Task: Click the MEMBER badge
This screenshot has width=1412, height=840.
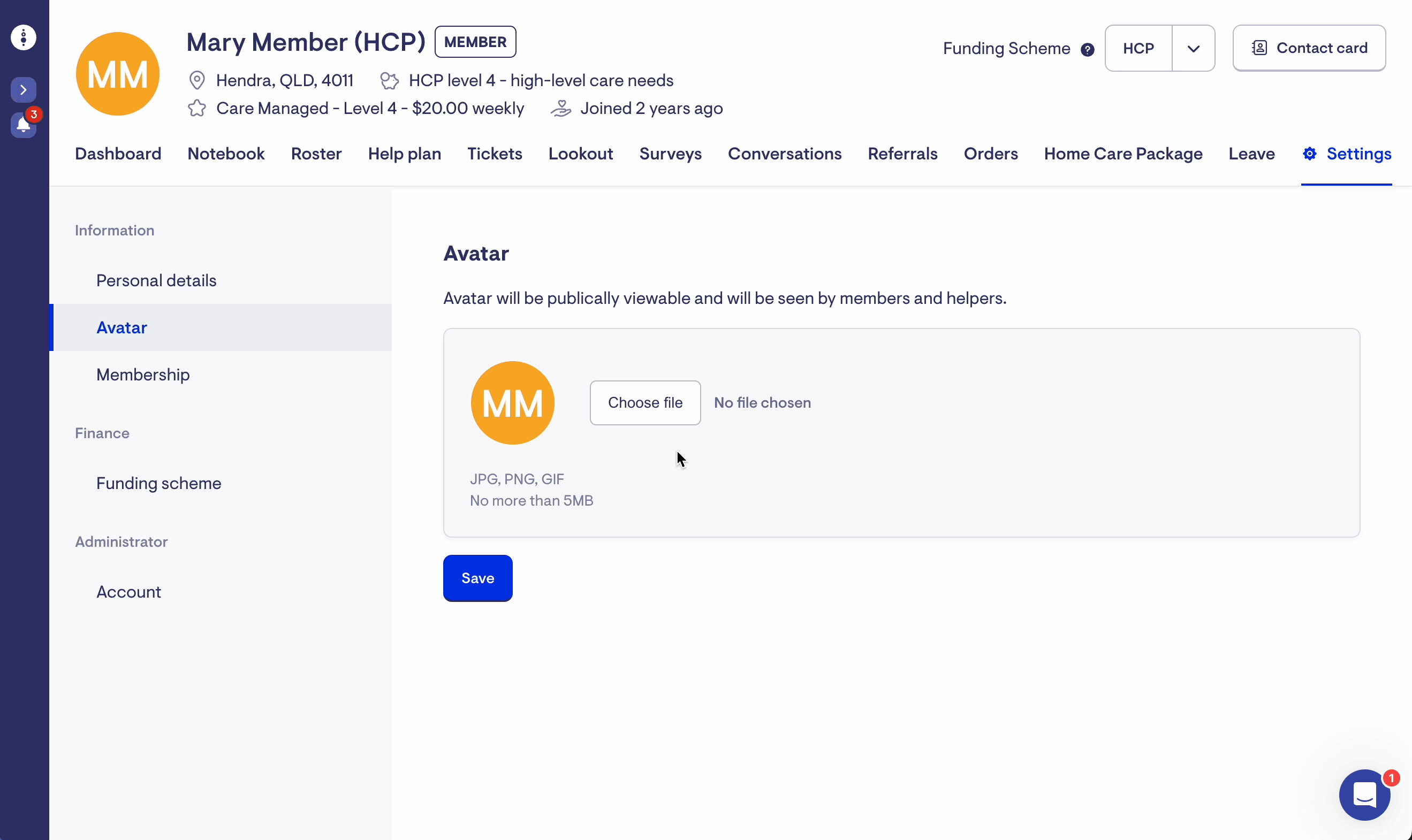Action: tap(475, 42)
